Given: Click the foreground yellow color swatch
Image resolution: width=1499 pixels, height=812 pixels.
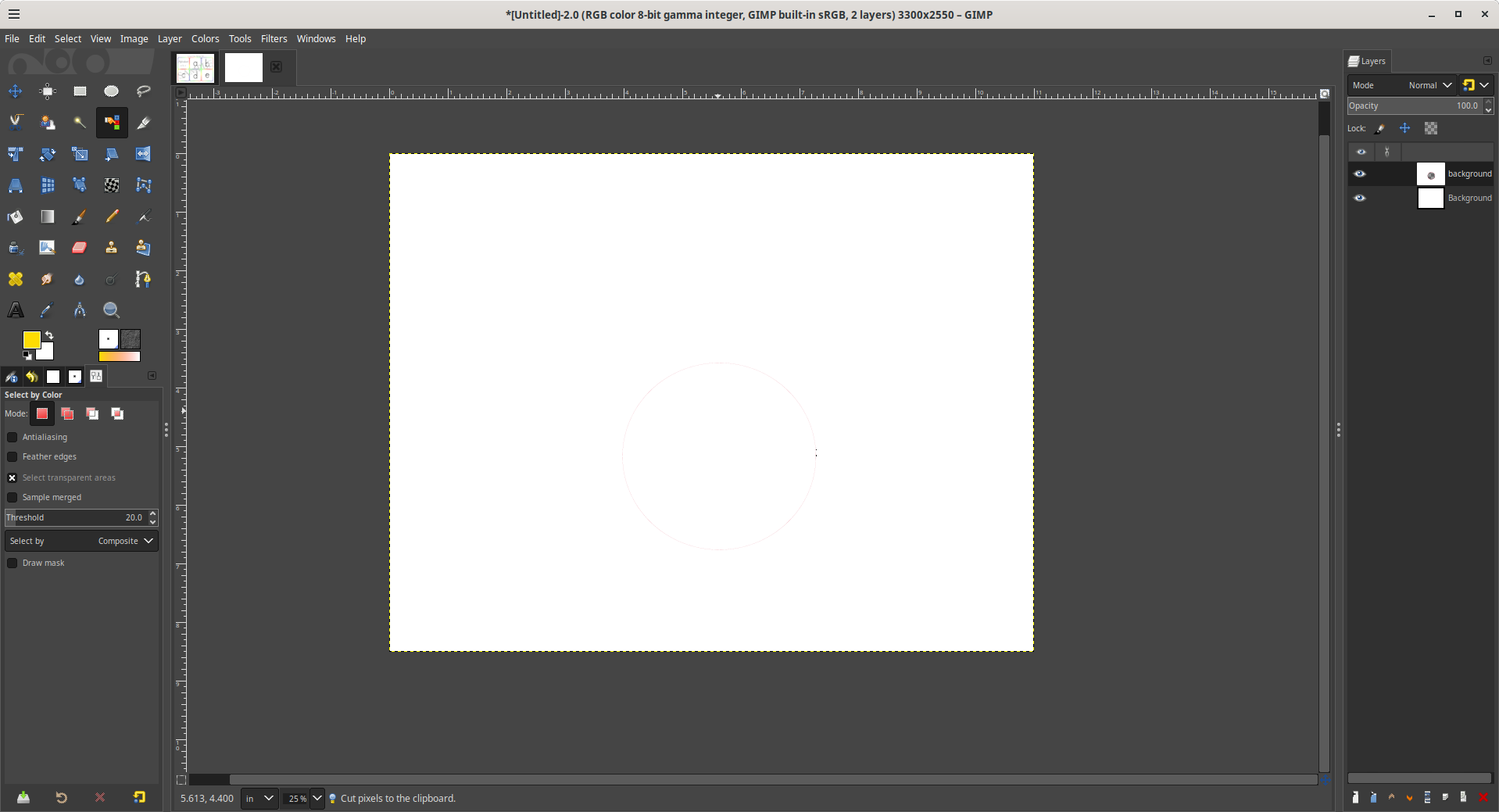Looking at the screenshot, I should 31,340.
